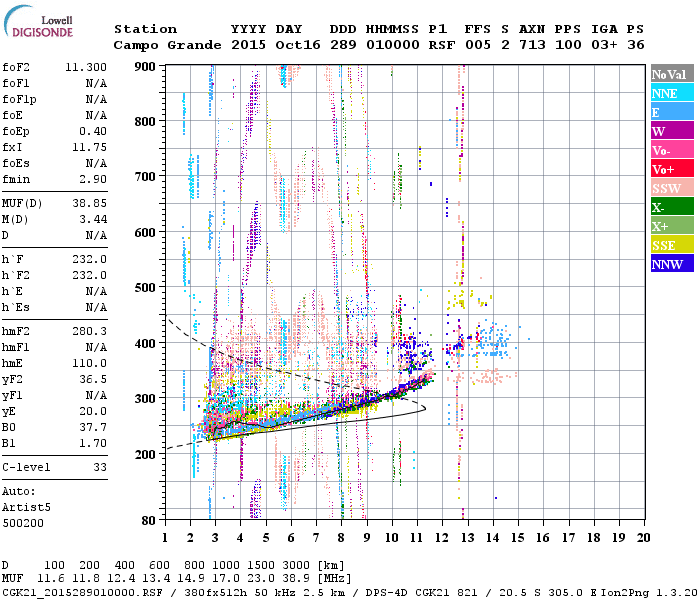Image resolution: width=700 pixels, height=600 pixels.
Task: Click the C-level value 33
Action: pos(100,467)
